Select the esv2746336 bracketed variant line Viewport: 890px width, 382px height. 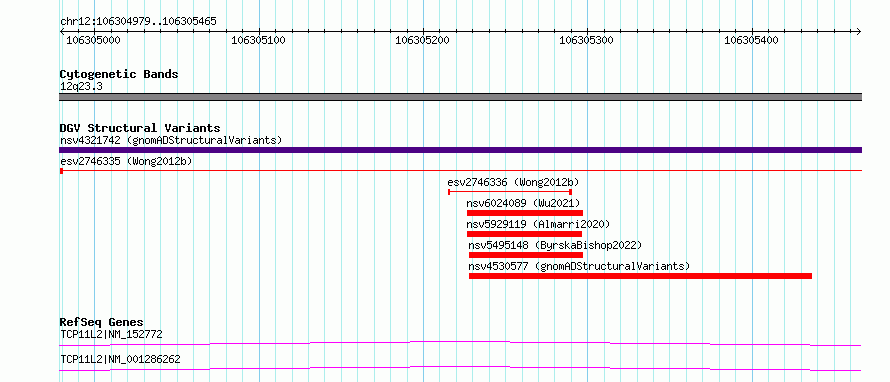coord(510,192)
